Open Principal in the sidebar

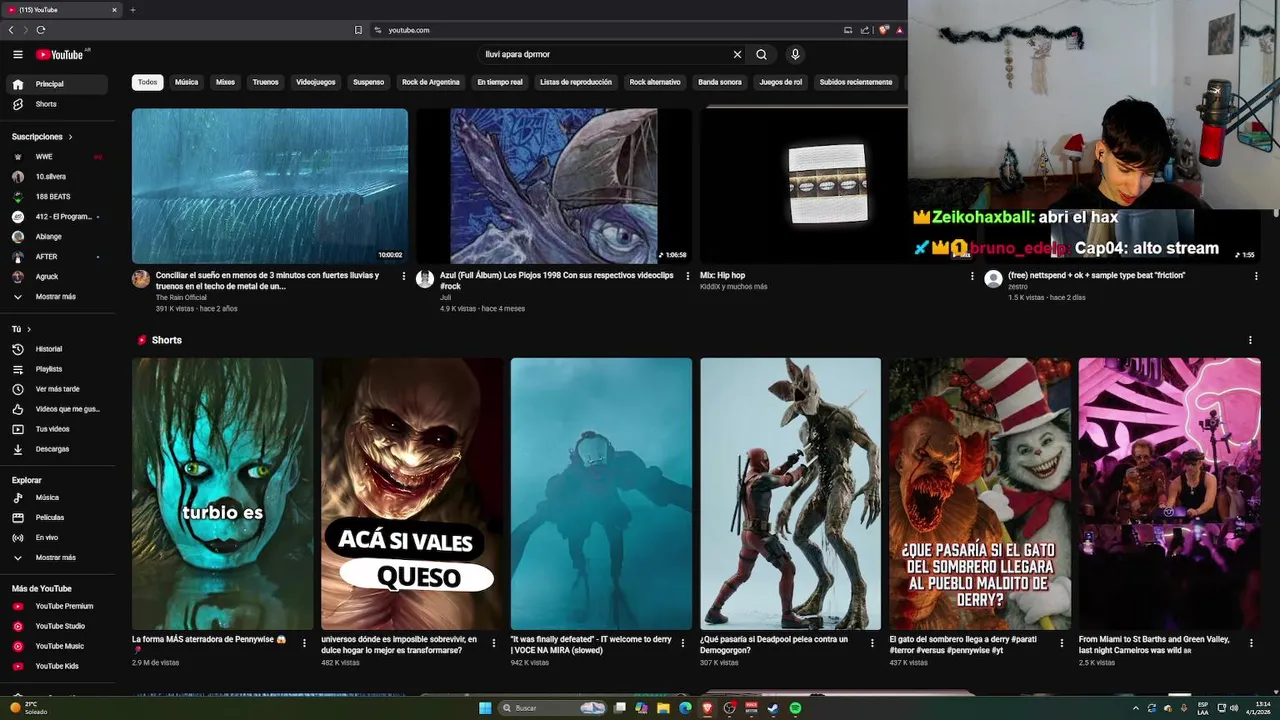point(56,84)
